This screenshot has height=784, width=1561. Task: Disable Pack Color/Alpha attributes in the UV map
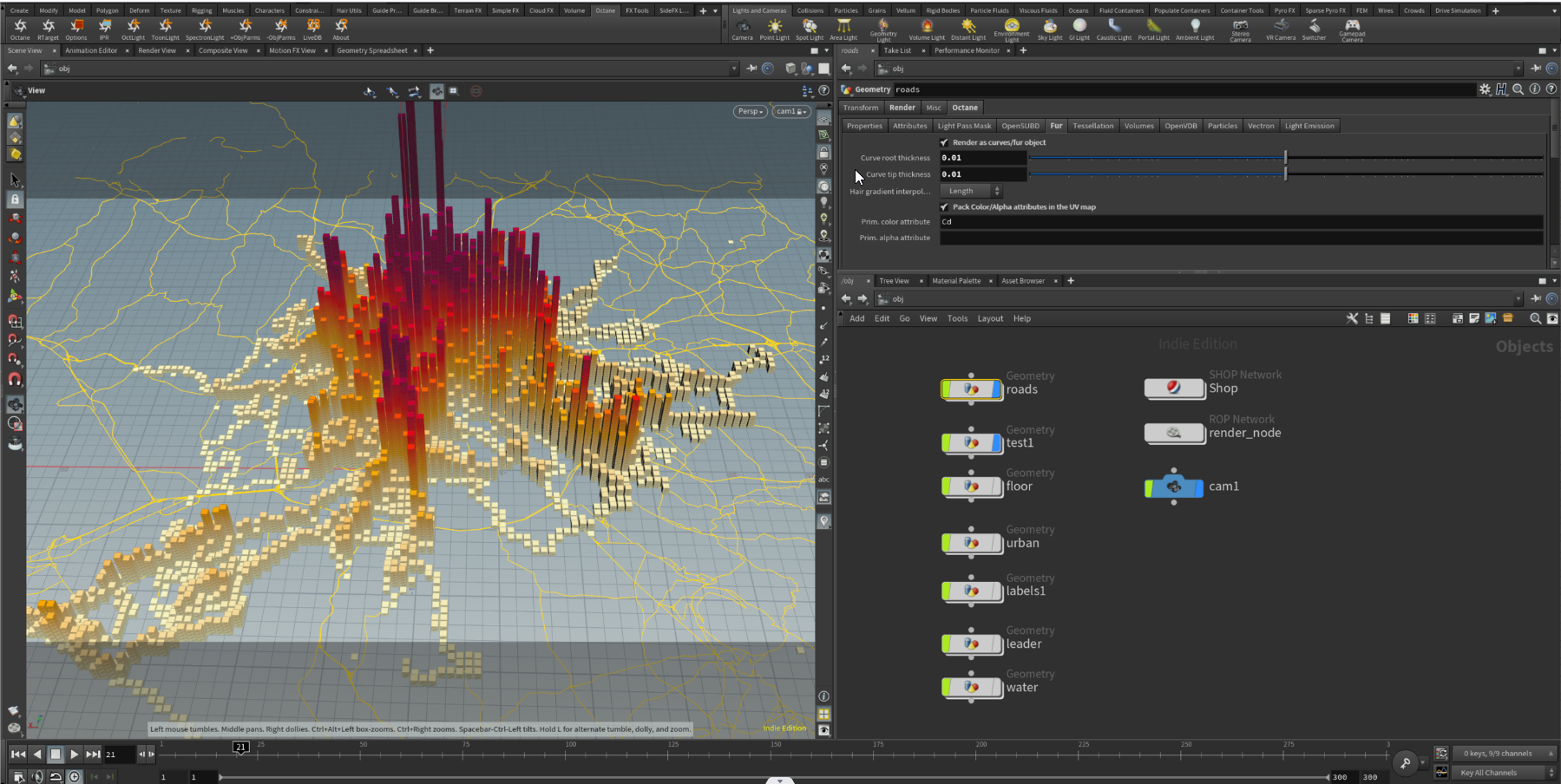coord(945,206)
